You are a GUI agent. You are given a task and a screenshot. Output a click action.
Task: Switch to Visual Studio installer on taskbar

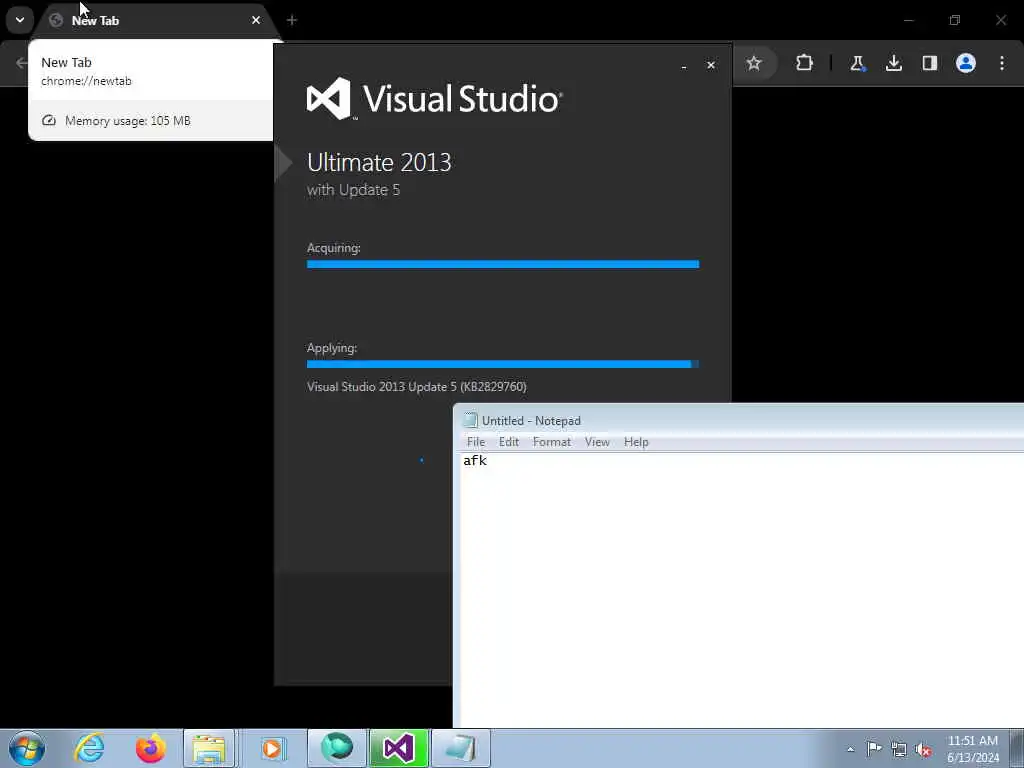click(398, 748)
